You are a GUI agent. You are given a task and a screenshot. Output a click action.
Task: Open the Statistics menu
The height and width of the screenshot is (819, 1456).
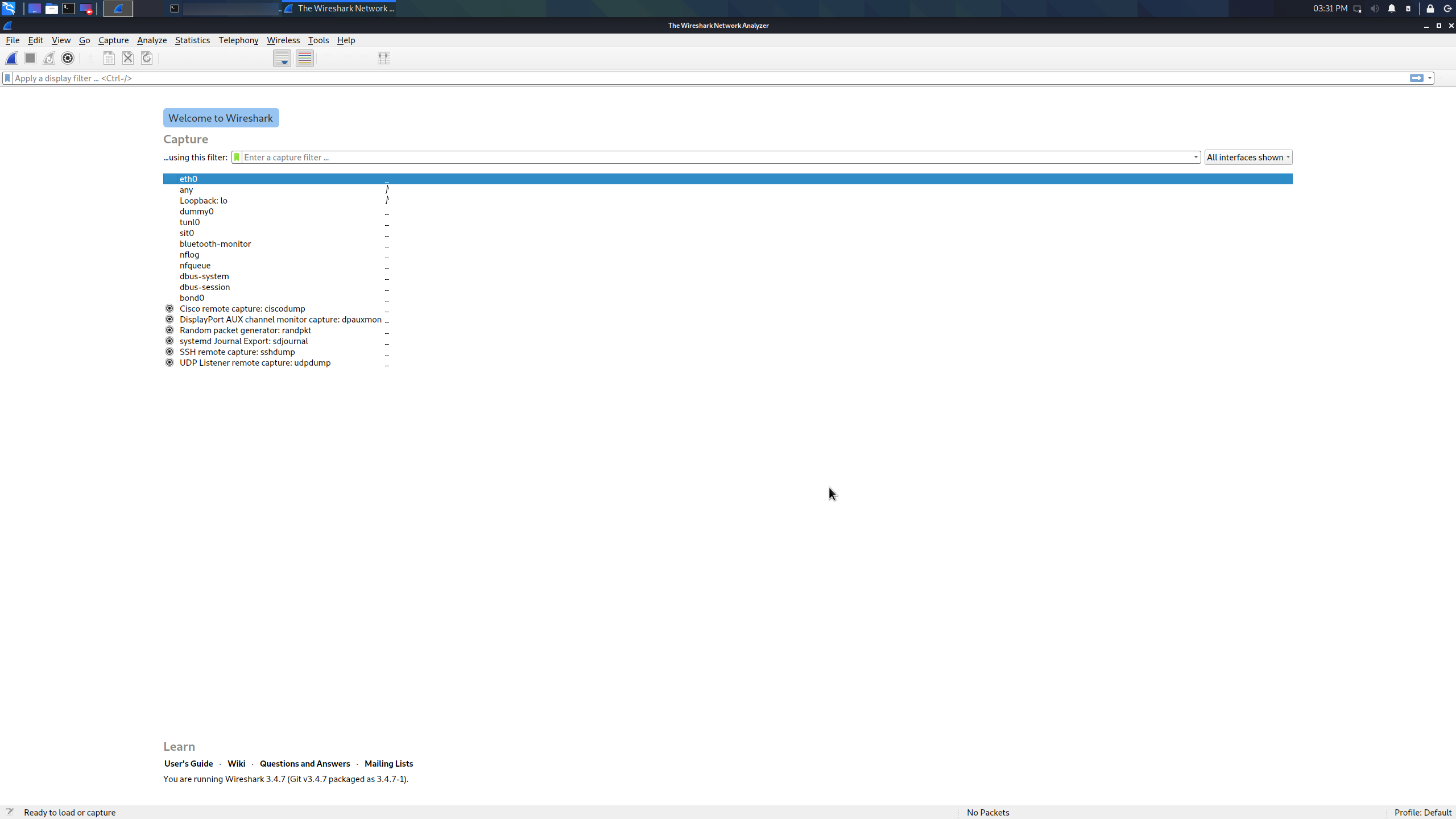(192, 40)
